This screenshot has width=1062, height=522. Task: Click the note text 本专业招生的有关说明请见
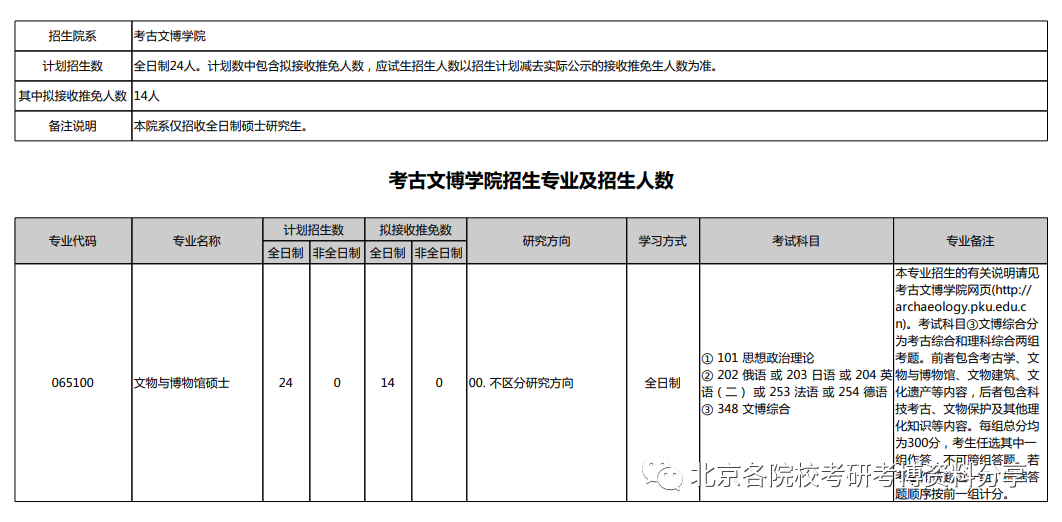pyautogui.click(x=967, y=274)
